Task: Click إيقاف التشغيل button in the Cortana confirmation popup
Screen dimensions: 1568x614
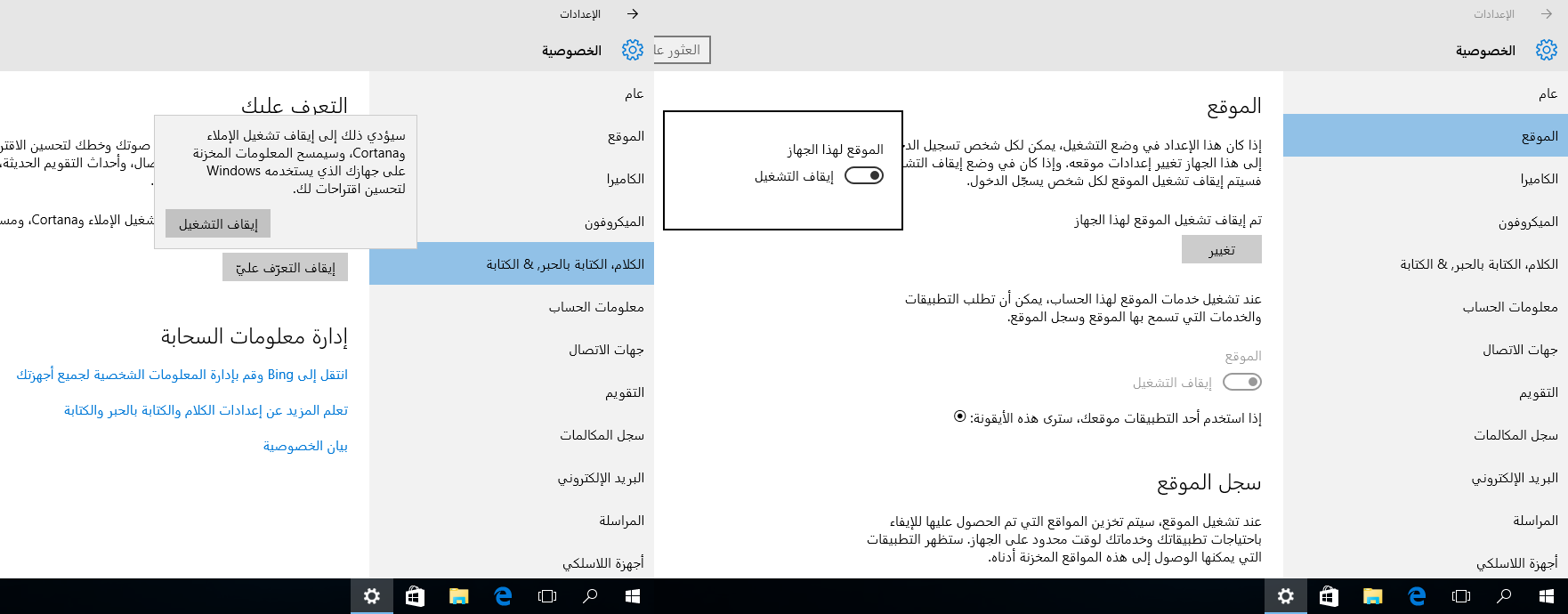Action: [x=218, y=224]
